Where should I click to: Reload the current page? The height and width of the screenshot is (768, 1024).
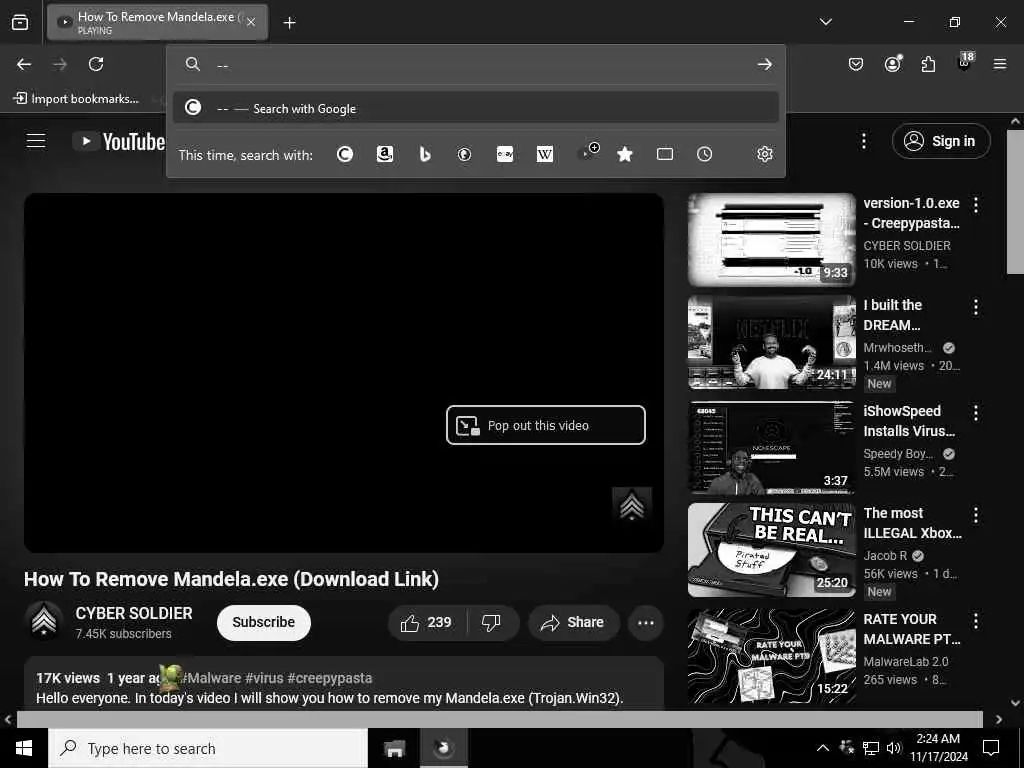pyautogui.click(x=96, y=64)
